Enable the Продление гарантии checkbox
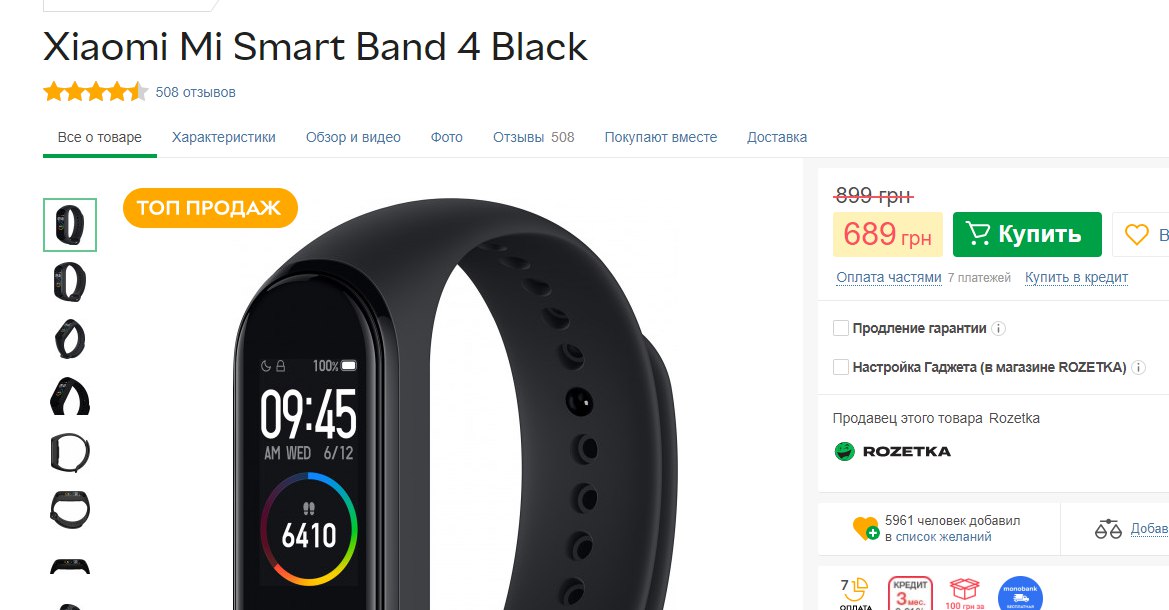 840,328
